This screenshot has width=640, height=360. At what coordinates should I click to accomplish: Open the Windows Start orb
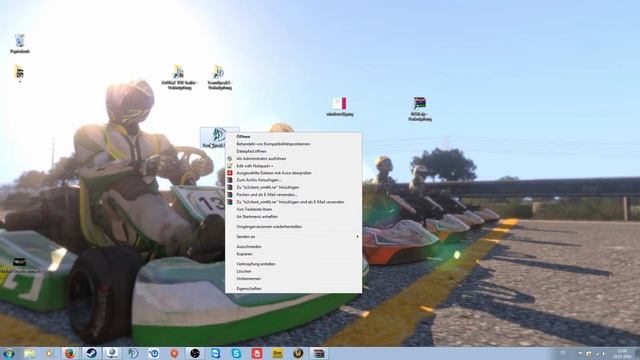8,353
